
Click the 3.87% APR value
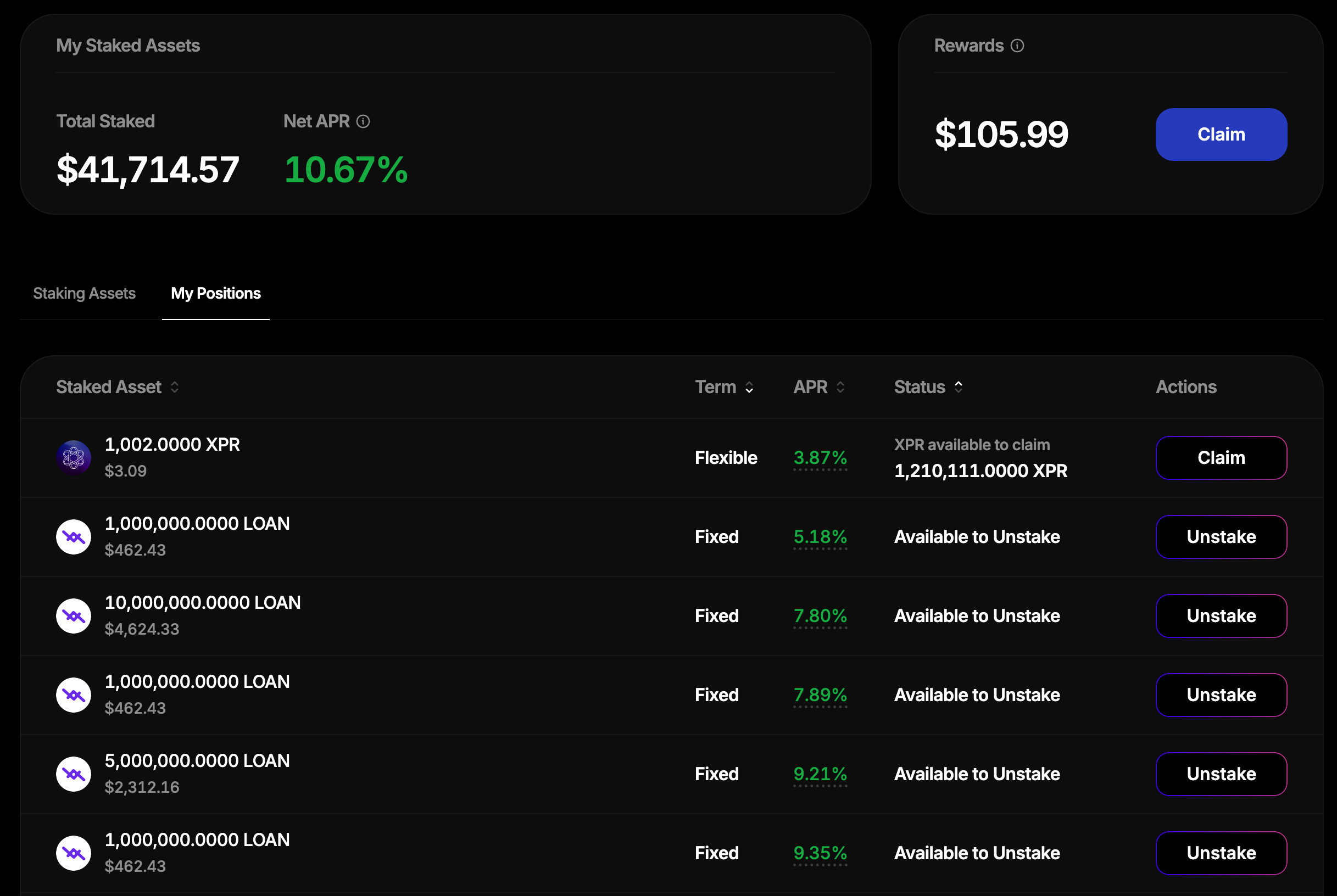tap(820, 458)
